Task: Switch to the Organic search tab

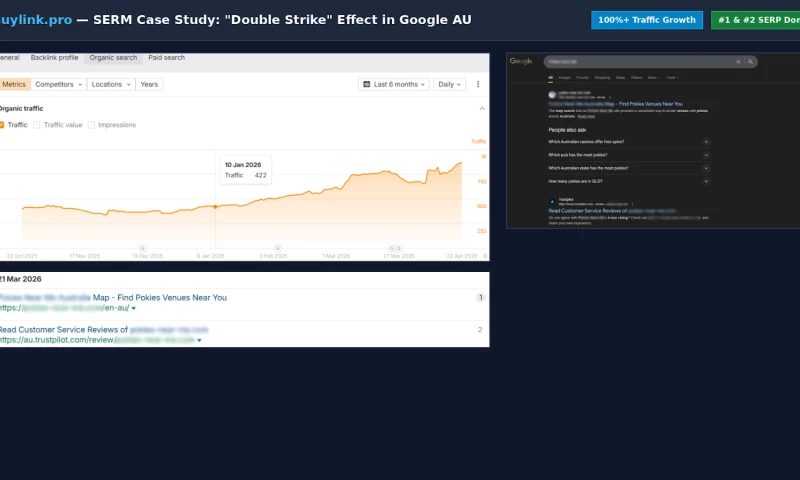Action: tap(113, 58)
